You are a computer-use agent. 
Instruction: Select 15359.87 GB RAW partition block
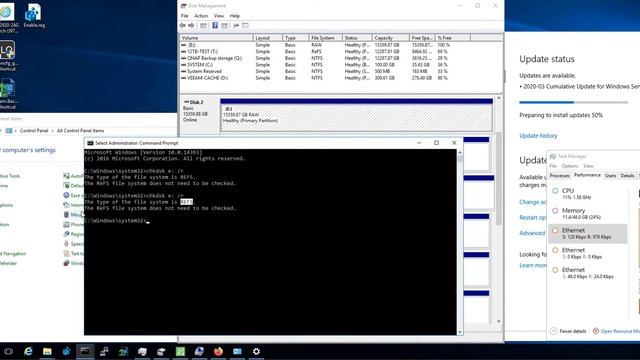pyautogui.click(x=356, y=115)
